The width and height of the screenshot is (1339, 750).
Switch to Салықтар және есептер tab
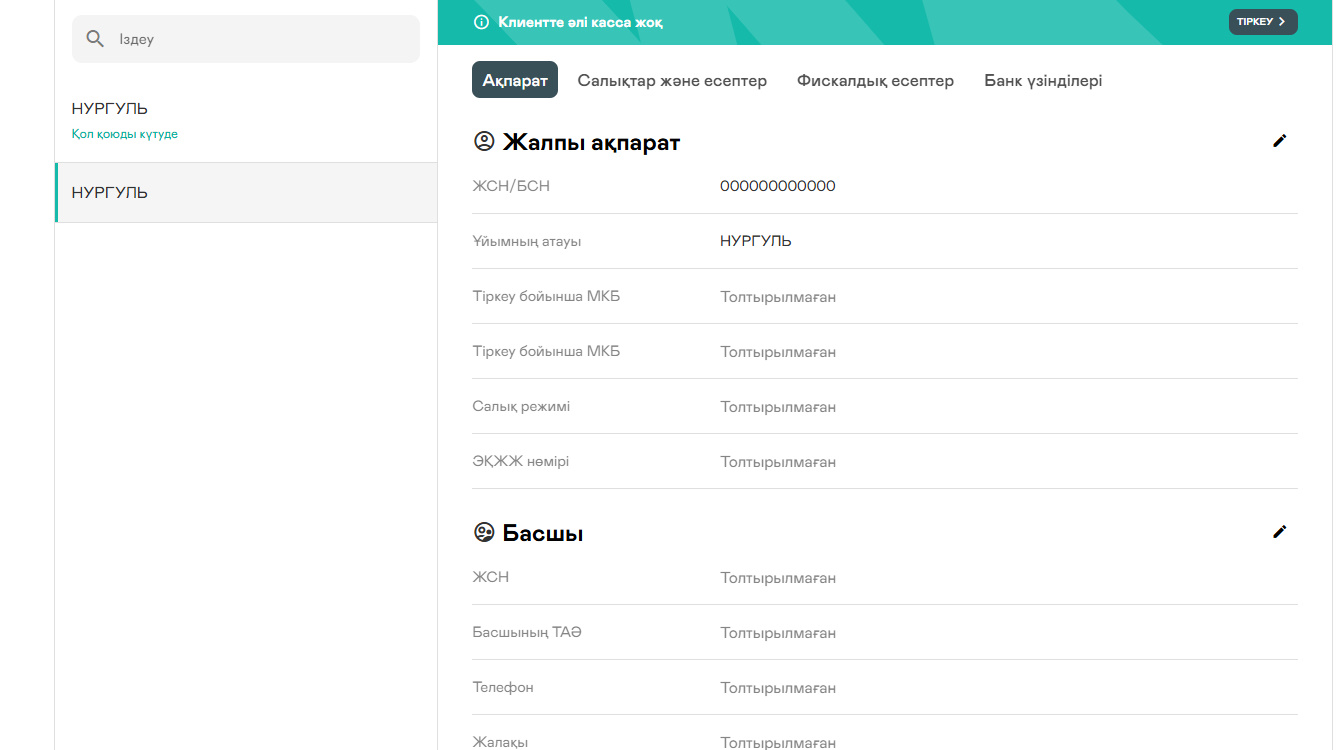coord(672,80)
